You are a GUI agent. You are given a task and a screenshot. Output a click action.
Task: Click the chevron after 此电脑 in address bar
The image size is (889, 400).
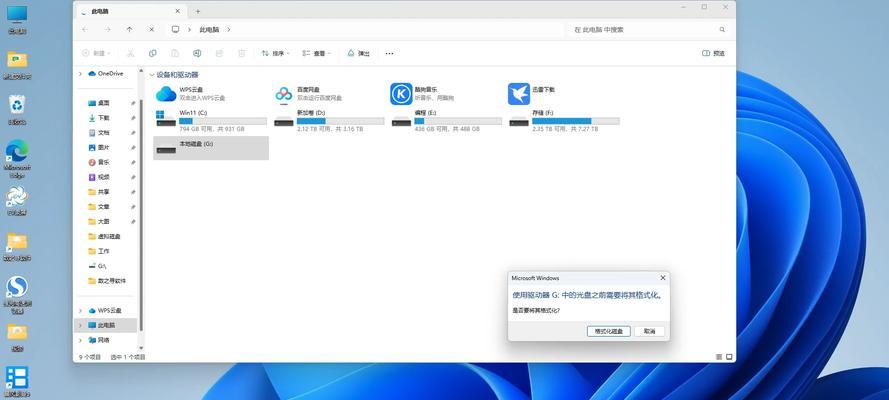(x=228, y=29)
